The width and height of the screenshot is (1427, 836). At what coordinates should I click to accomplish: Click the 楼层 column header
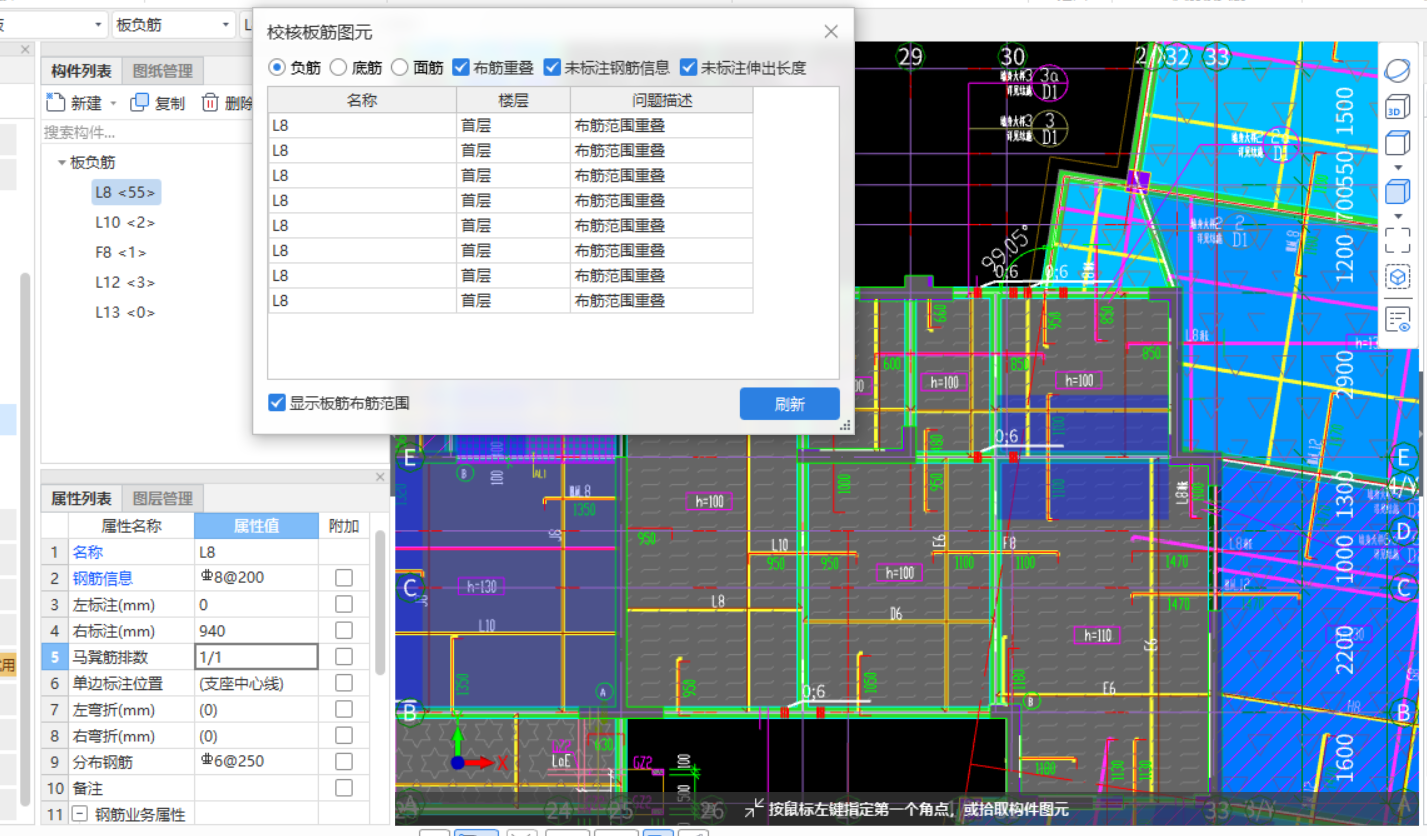[x=514, y=100]
